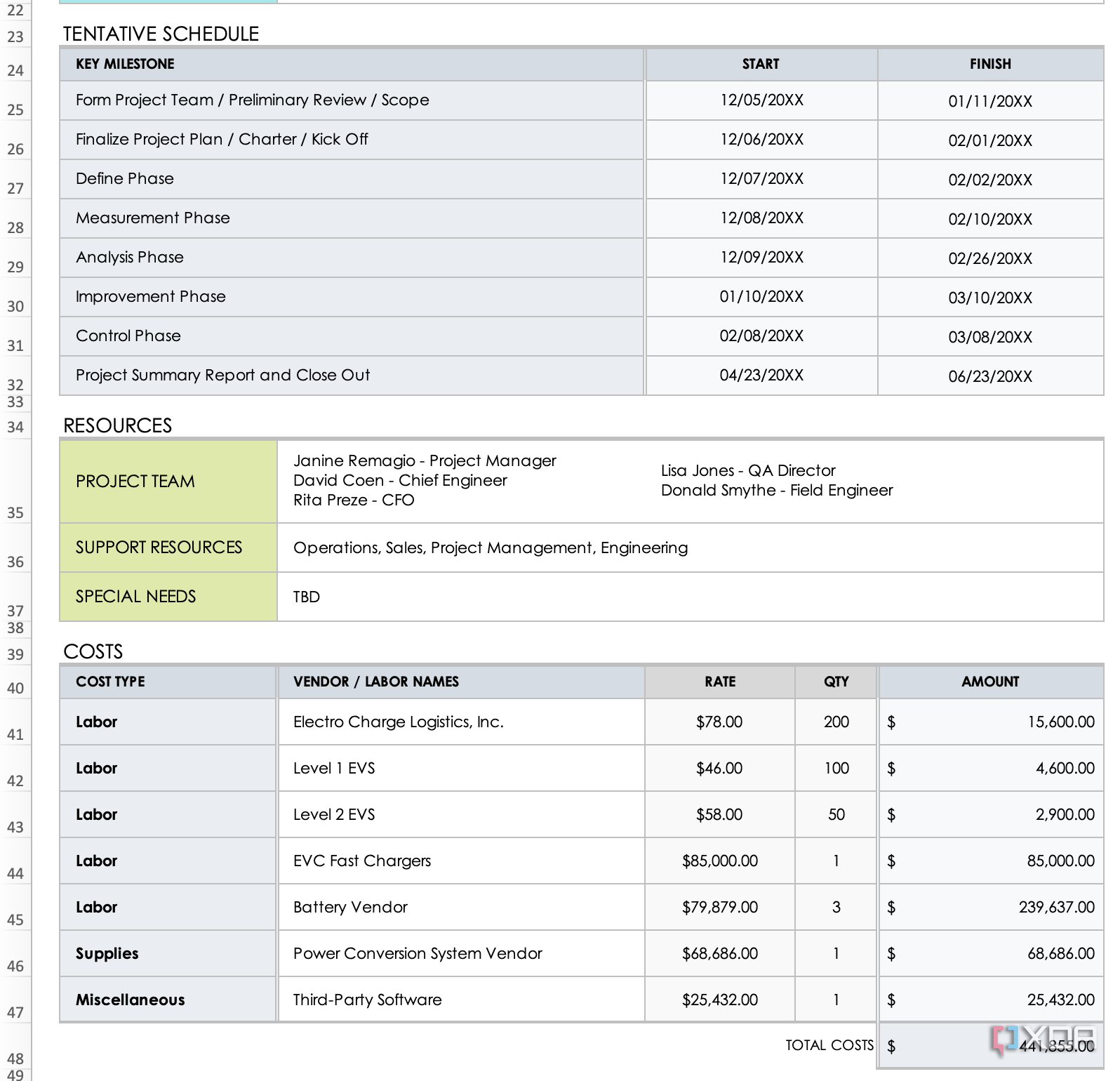Viewport: 1120px width, 1081px height.
Task: Select 'Project Summary Report and Close Out' cell
Action: (352, 376)
